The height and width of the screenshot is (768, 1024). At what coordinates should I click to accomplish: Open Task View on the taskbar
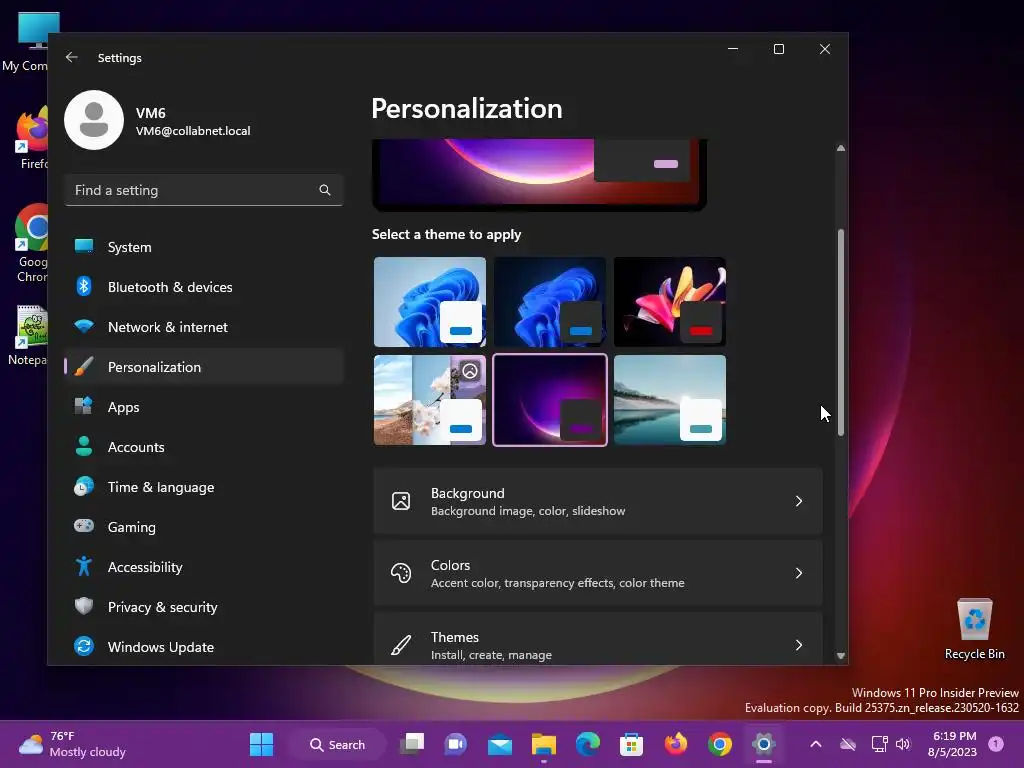click(x=413, y=744)
